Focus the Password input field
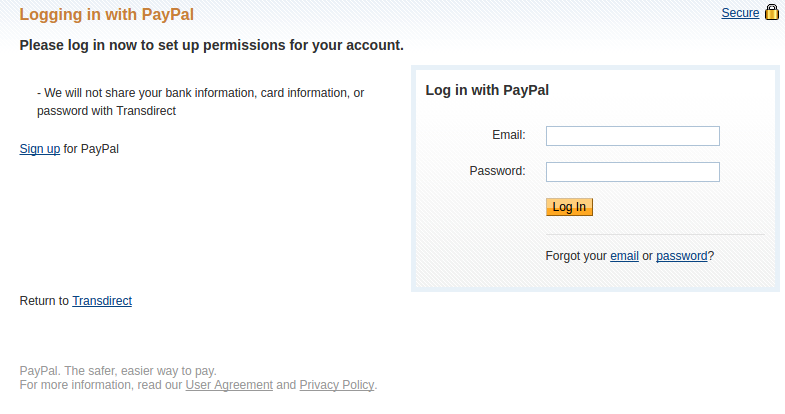The width and height of the screenshot is (785, 414). pyautogui.click(x=632, y=172)
